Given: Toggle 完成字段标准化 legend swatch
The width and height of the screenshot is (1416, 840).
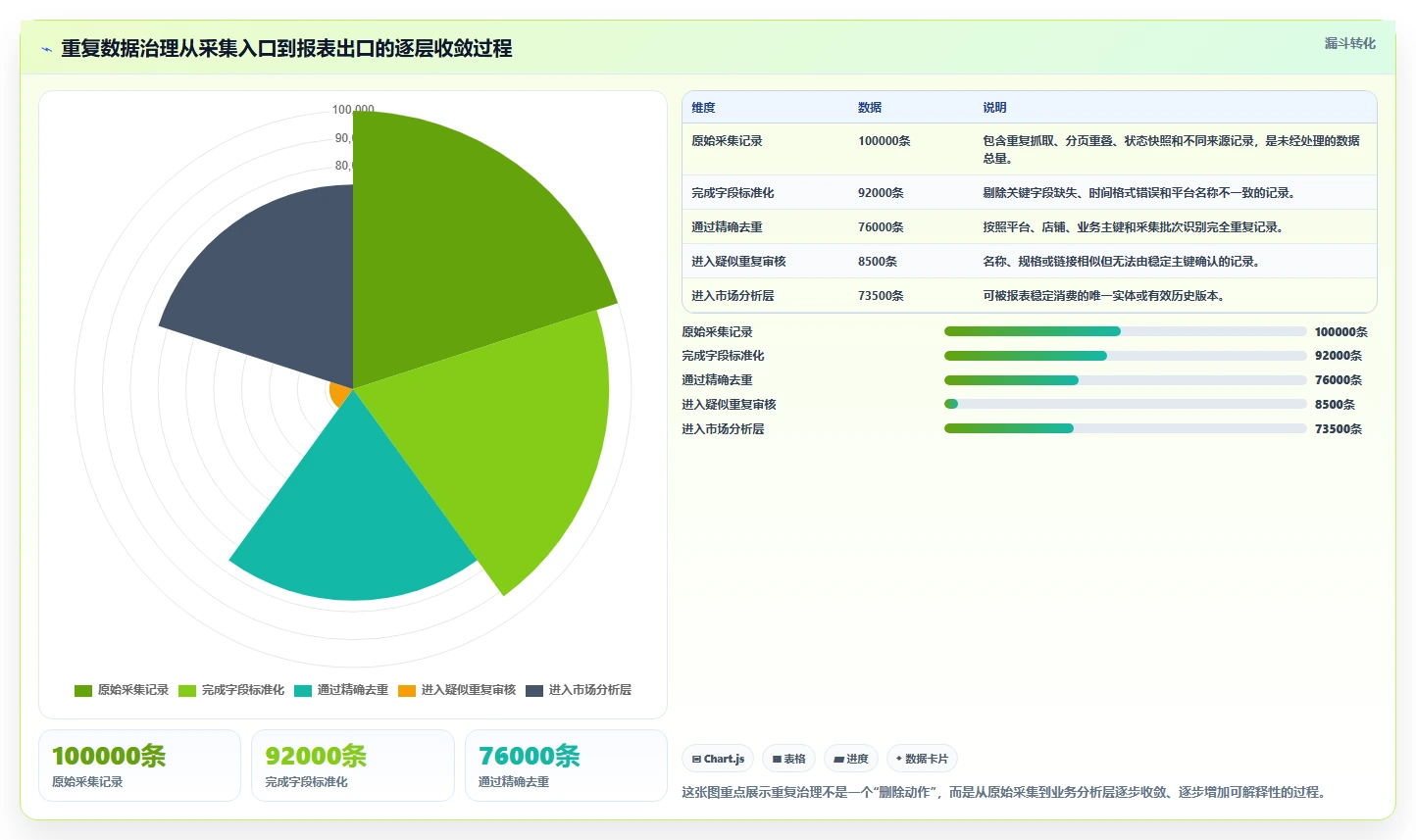Looking at the screenshot, I should tap(187, 690).
